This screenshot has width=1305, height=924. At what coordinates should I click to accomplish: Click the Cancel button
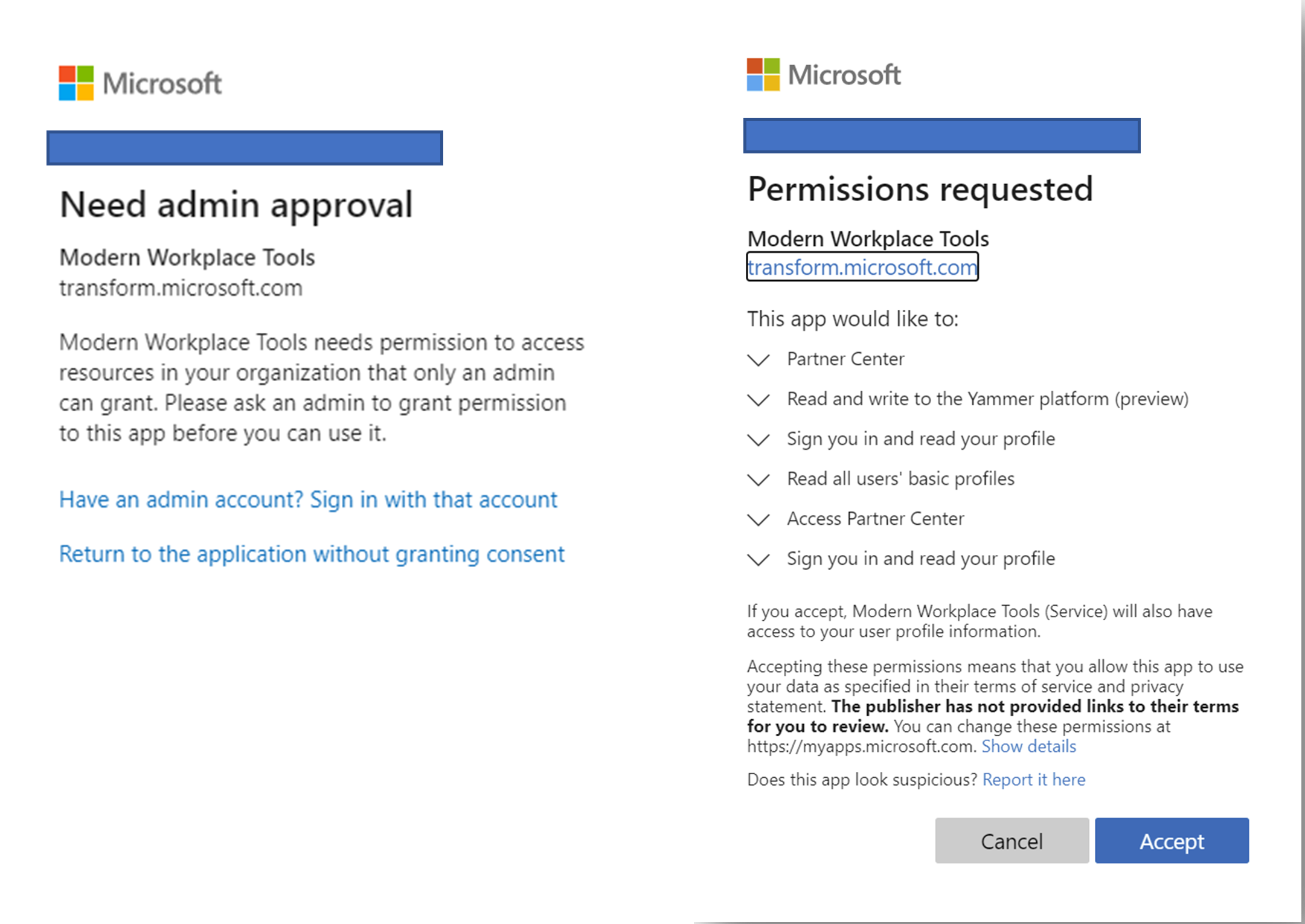[1012, 841]
